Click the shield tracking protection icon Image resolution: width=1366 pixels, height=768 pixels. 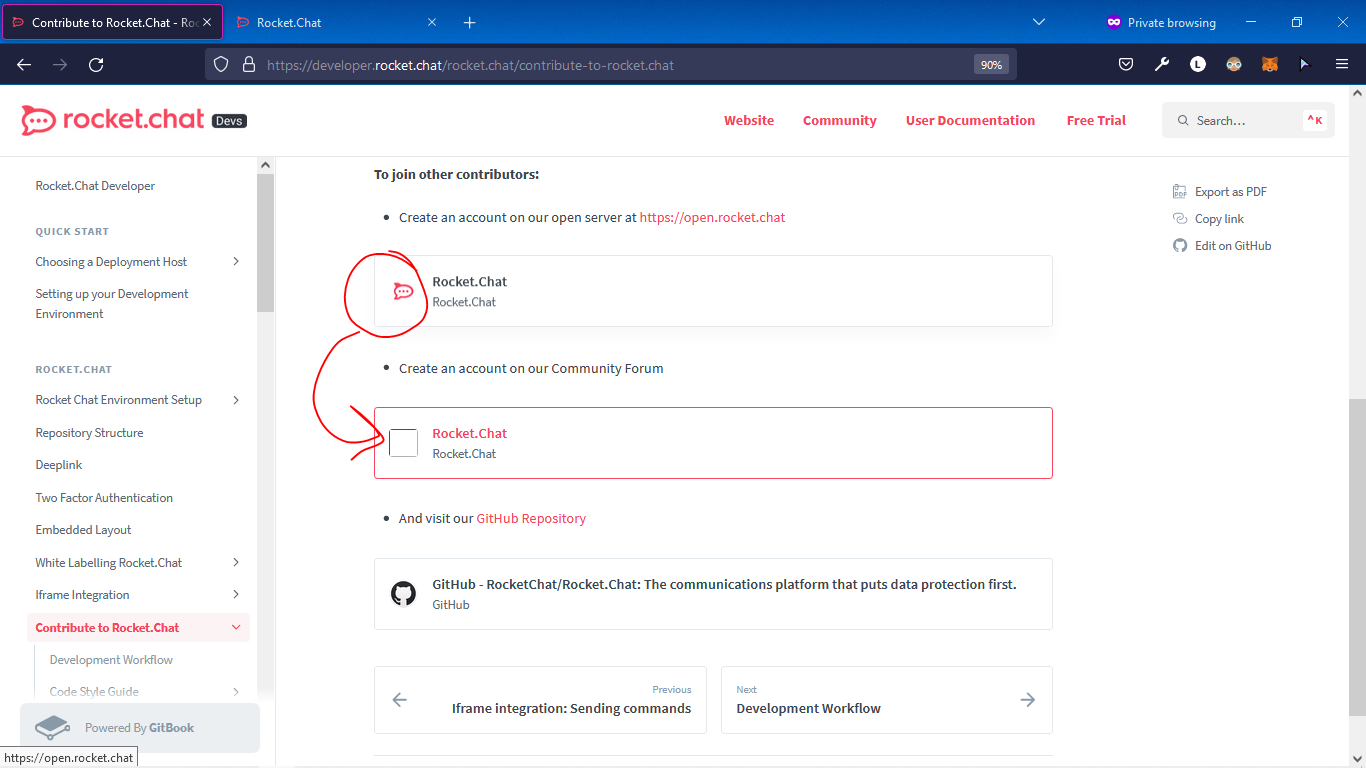pyautogui.click(x=221, y=64)
